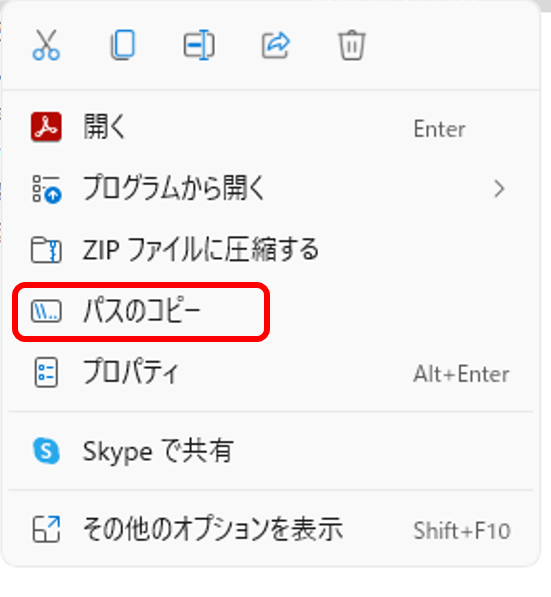Click the path copy icon with backslashes
551x597 pixels.
click(x=46, y=311)
